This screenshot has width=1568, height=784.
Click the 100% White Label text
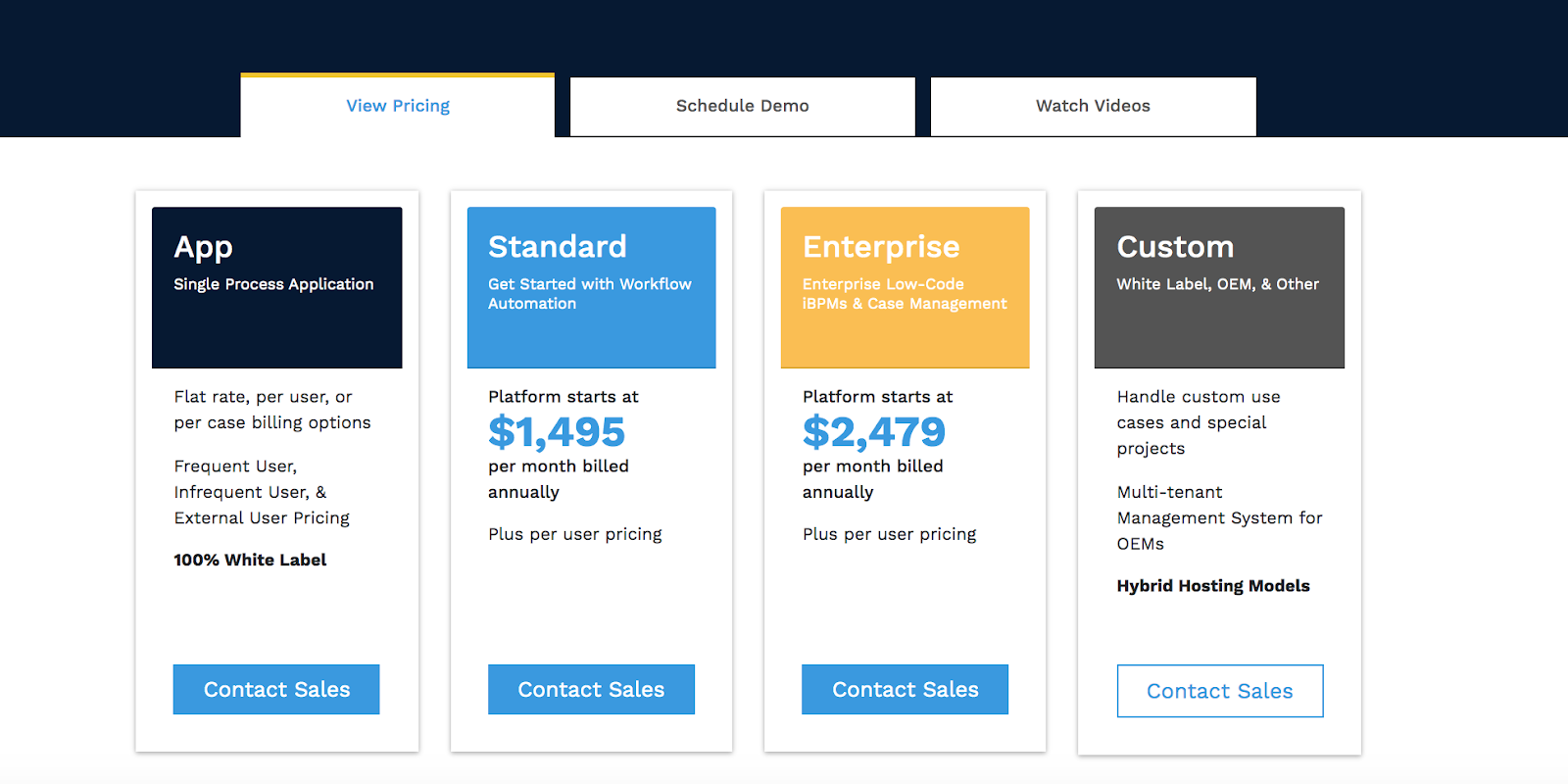(250, 560)
